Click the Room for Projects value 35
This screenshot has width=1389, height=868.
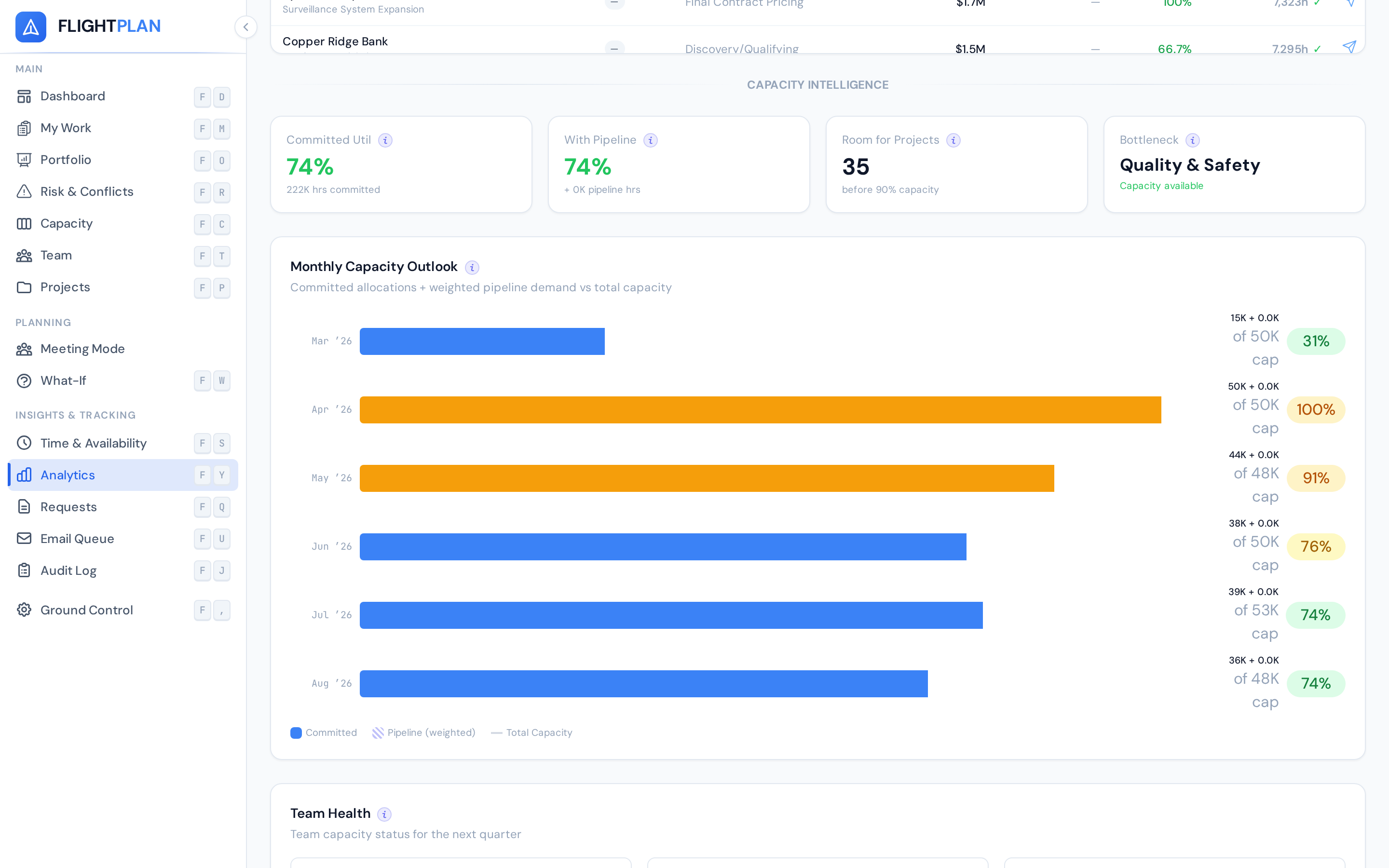click(x=856, y=167)
